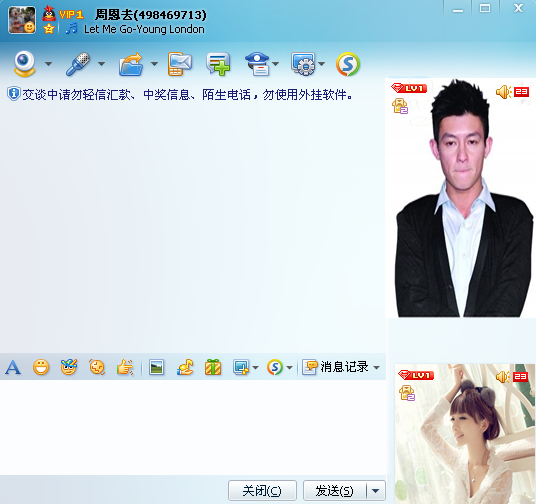Viewport: 536px width, 504px height.
Task: Click the contact avatar in the title bar
Action: click(22, 20)
